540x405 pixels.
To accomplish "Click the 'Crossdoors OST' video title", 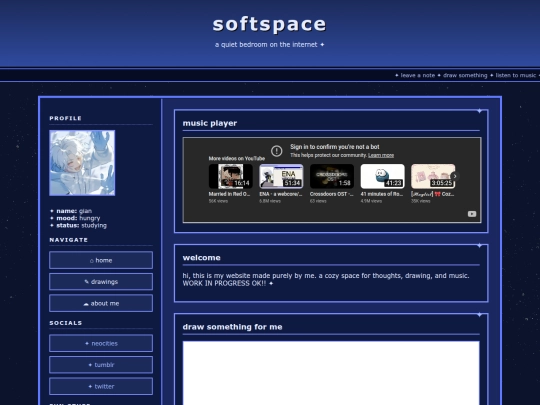I will tap(331, 194).
